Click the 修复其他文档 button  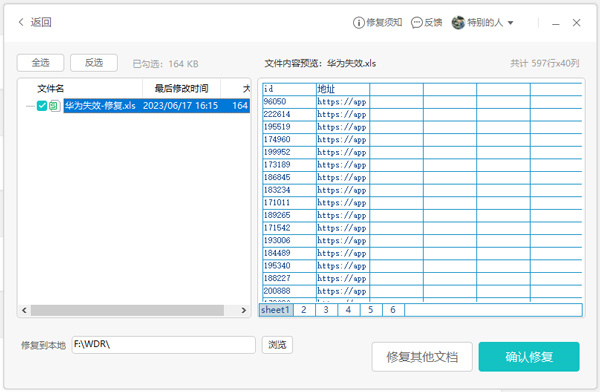click(x=422, y=357)
